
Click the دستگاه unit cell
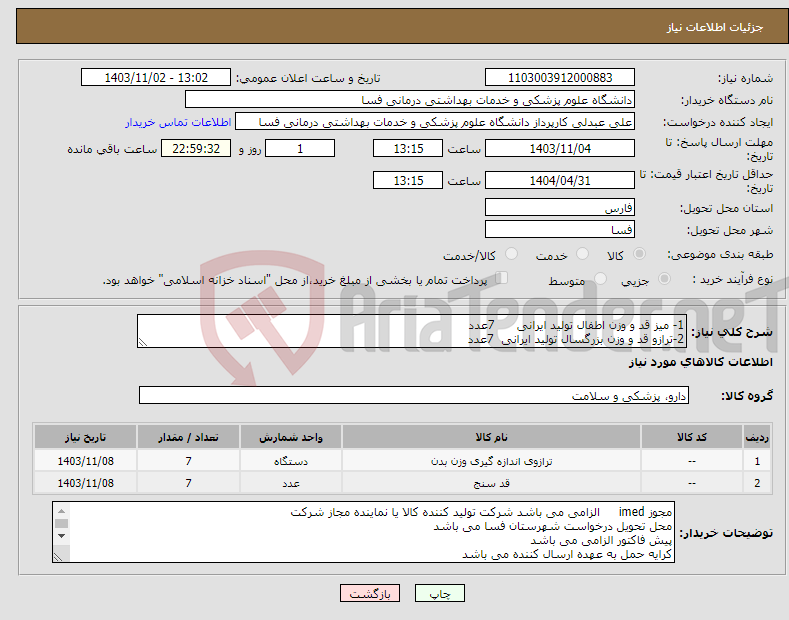point(291,461)
